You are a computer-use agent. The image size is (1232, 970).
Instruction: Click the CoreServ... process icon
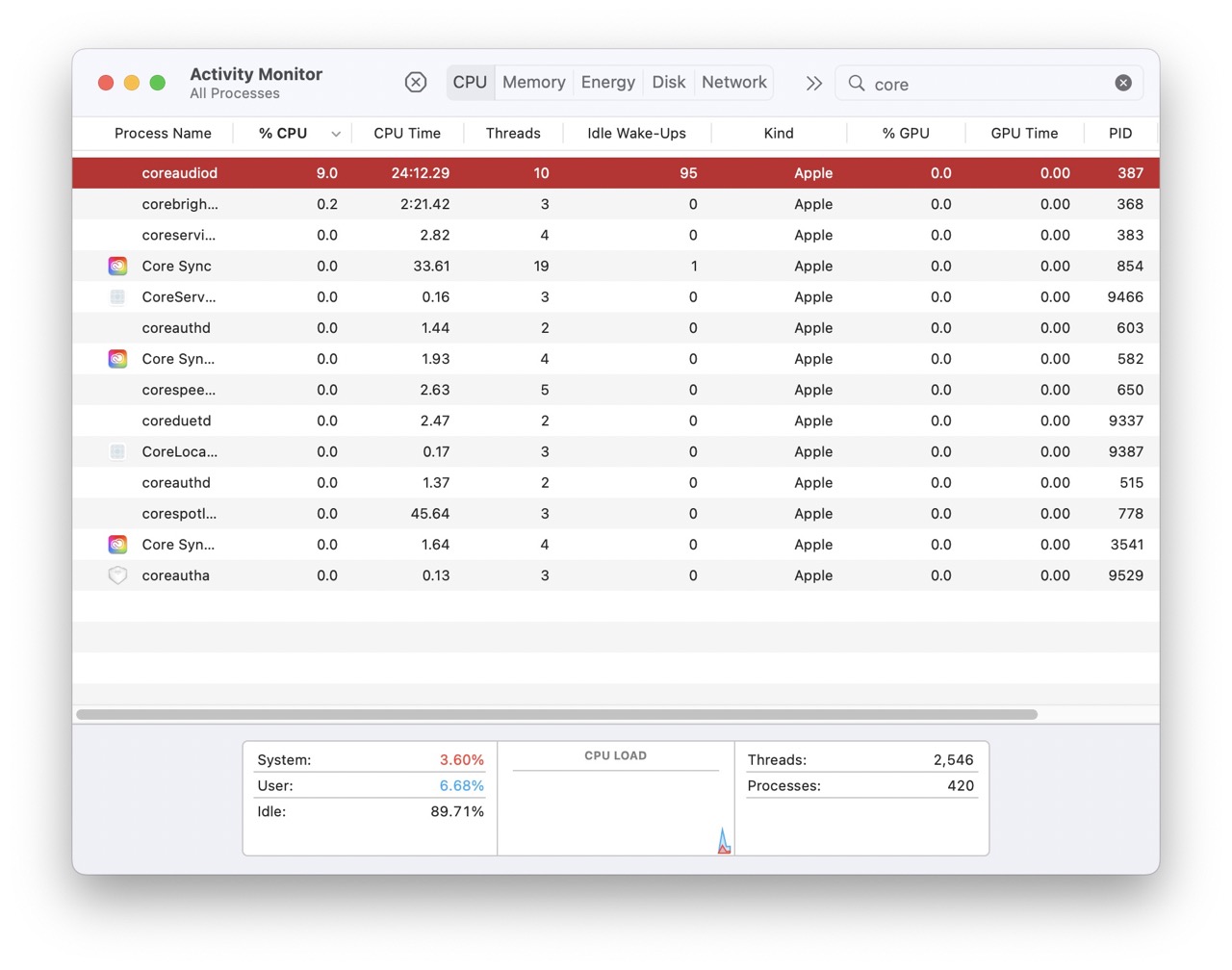[117, 297]
